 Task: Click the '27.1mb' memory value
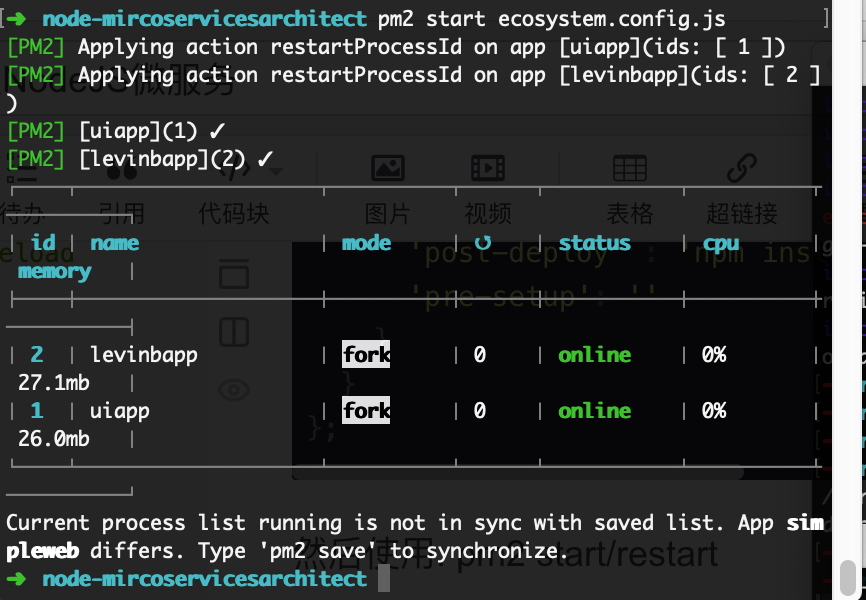(x=54, y=382)
